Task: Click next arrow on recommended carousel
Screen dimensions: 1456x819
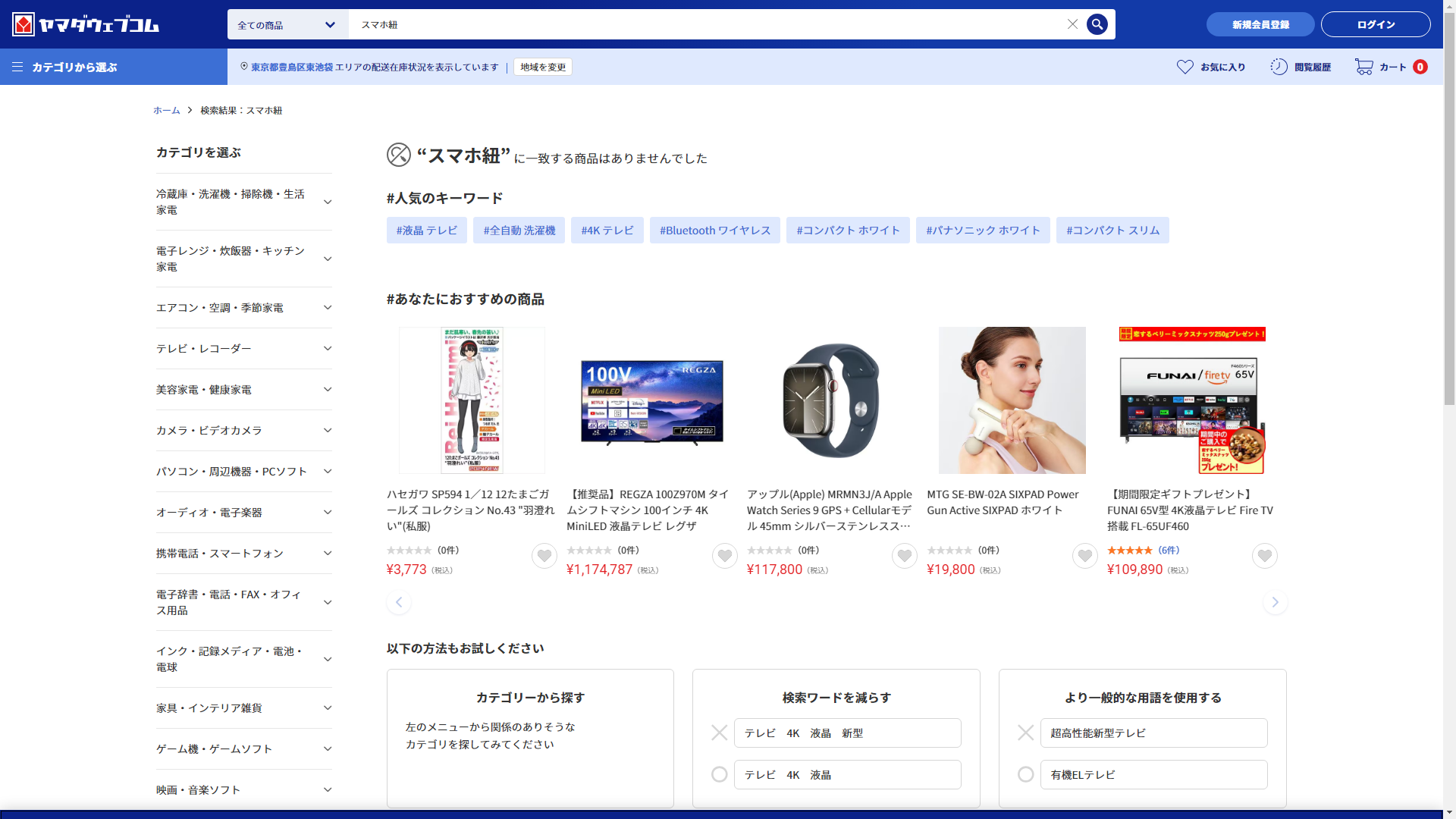Action: [1275, 602]
